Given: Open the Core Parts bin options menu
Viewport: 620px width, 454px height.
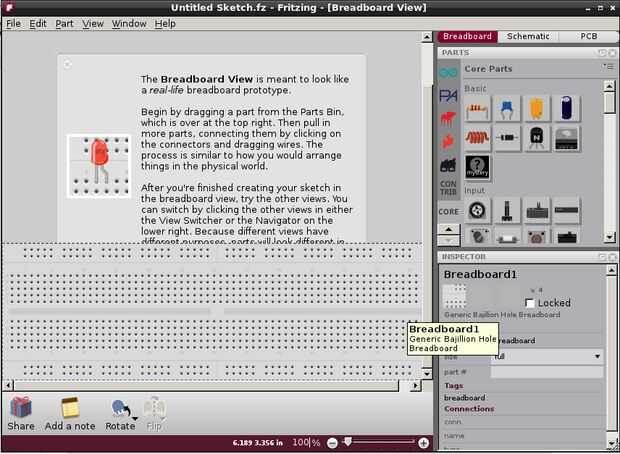Looking at the screenshot, I should click(x=608, y=66).
